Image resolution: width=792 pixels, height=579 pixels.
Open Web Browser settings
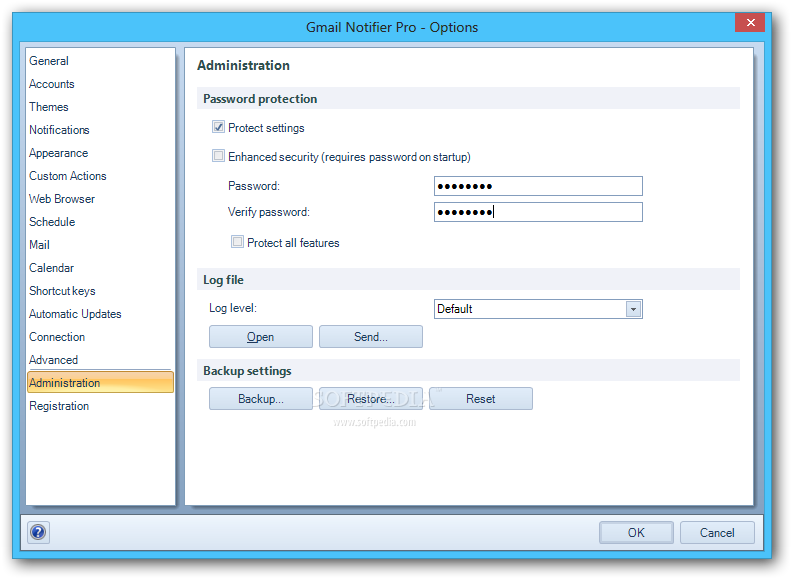tap(101, 199)
